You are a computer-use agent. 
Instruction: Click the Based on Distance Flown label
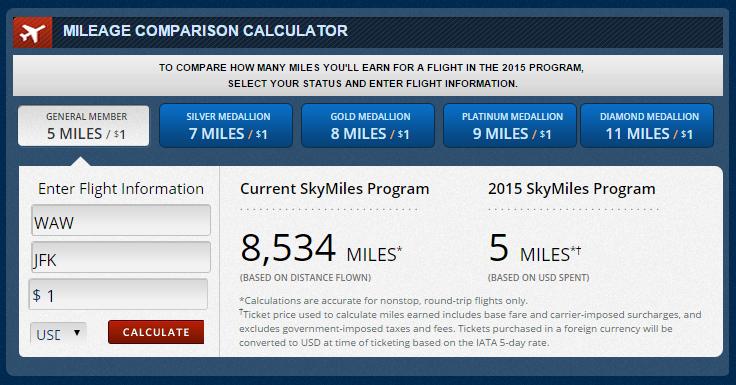(x=305, y=277)
